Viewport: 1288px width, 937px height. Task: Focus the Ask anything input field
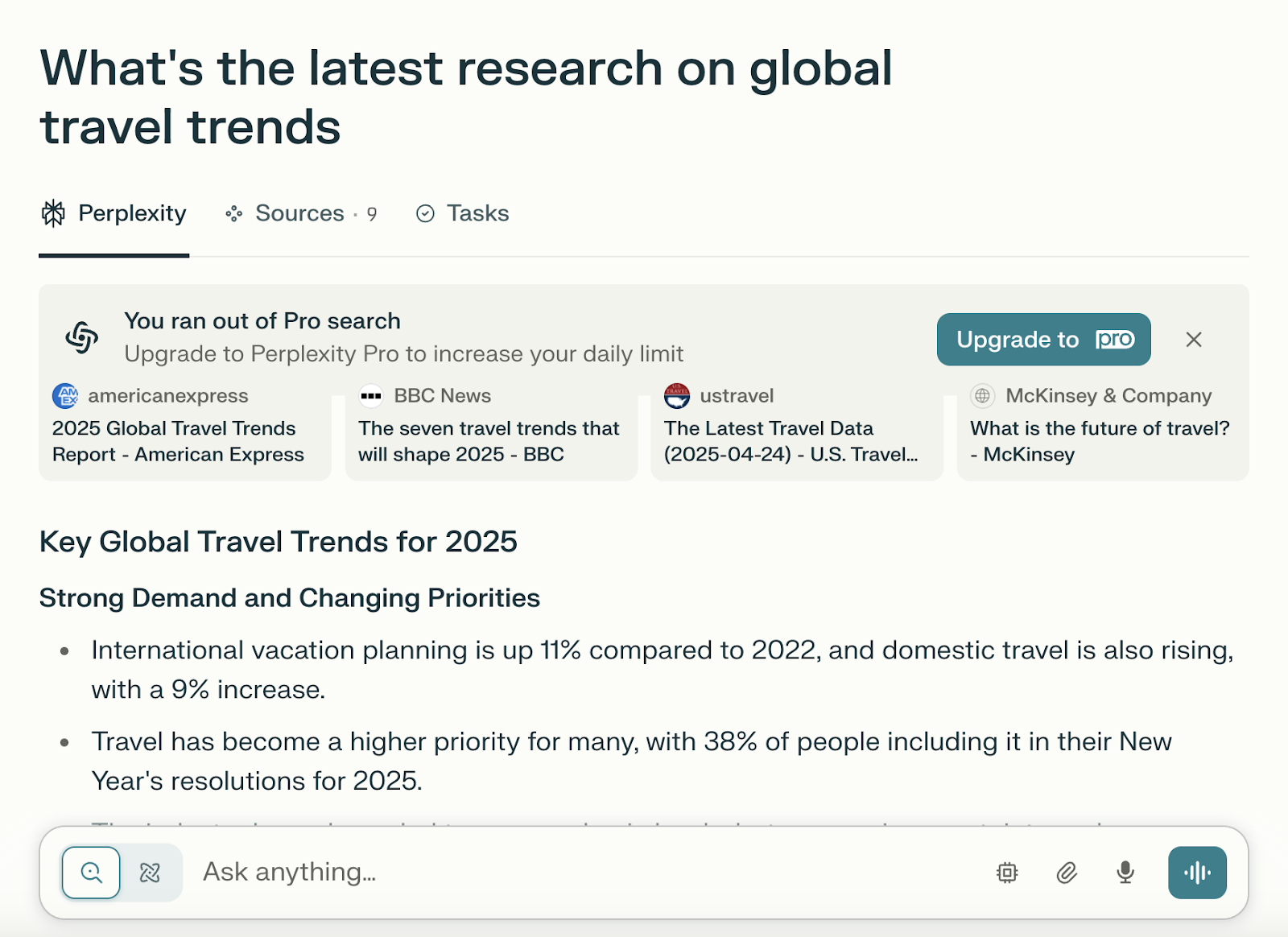[588, 873]
